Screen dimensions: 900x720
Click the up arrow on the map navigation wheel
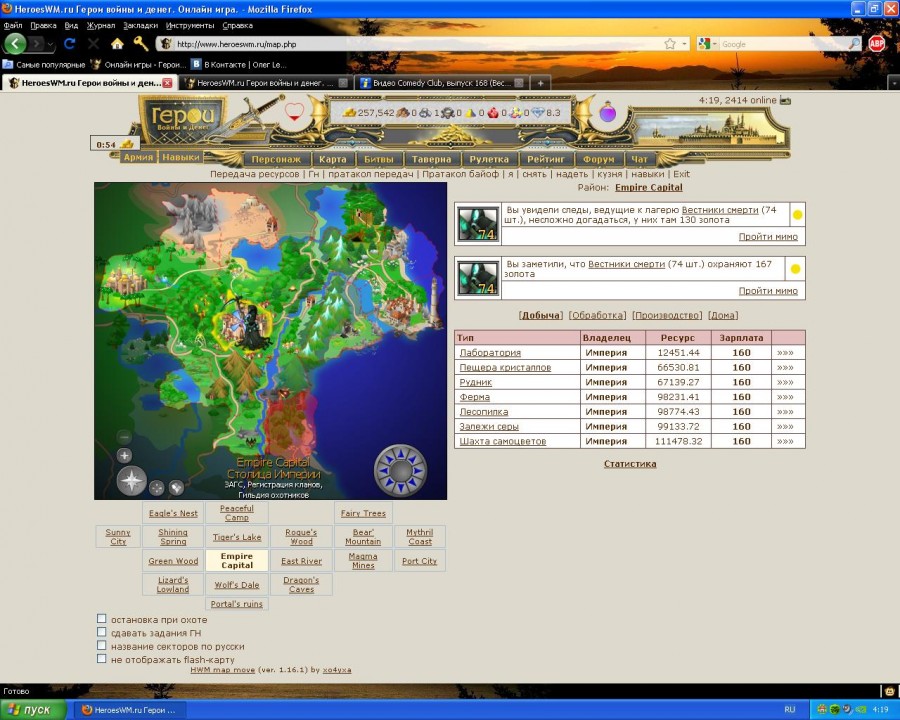pos(401,454)
